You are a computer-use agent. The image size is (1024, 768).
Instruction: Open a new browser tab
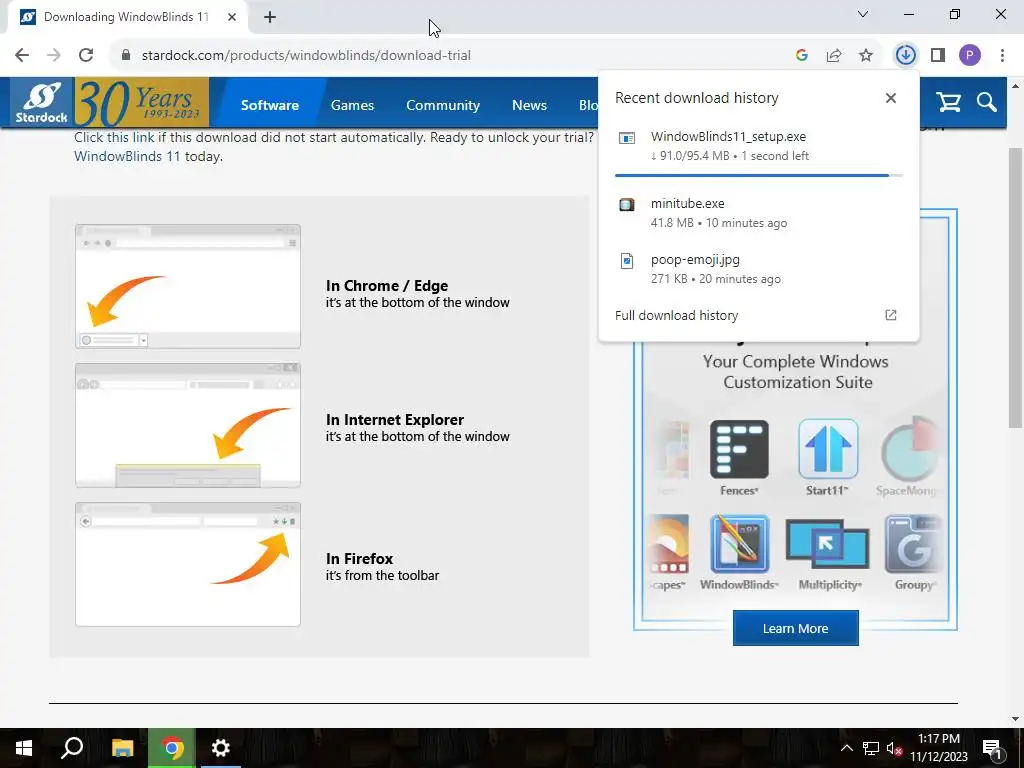[270, 18]
